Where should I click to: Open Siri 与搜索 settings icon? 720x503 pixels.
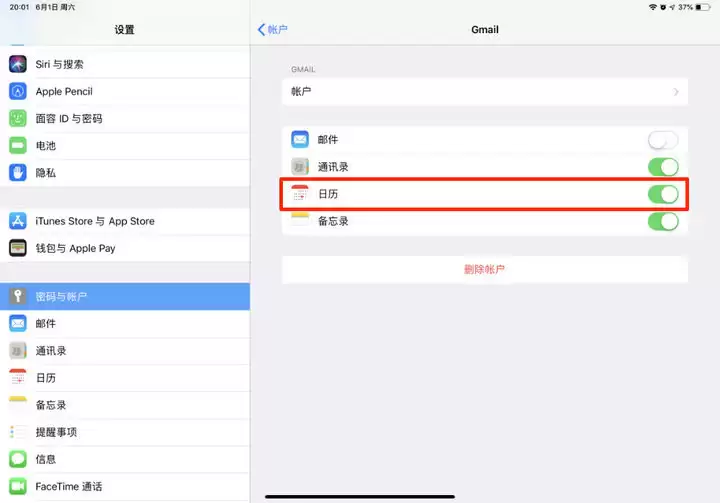(x=18, y=64)
